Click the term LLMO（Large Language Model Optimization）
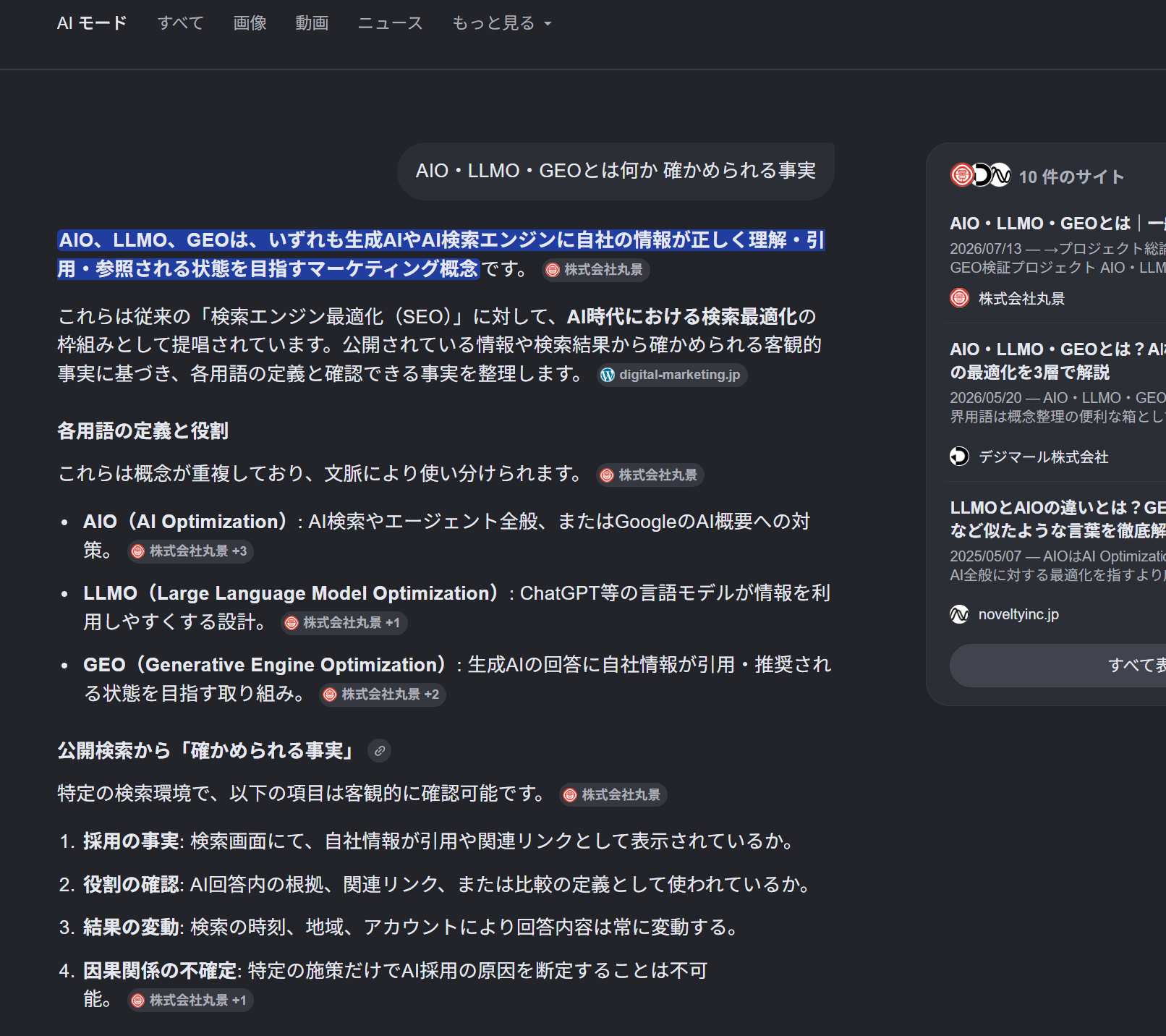 [x=291, y=593]
